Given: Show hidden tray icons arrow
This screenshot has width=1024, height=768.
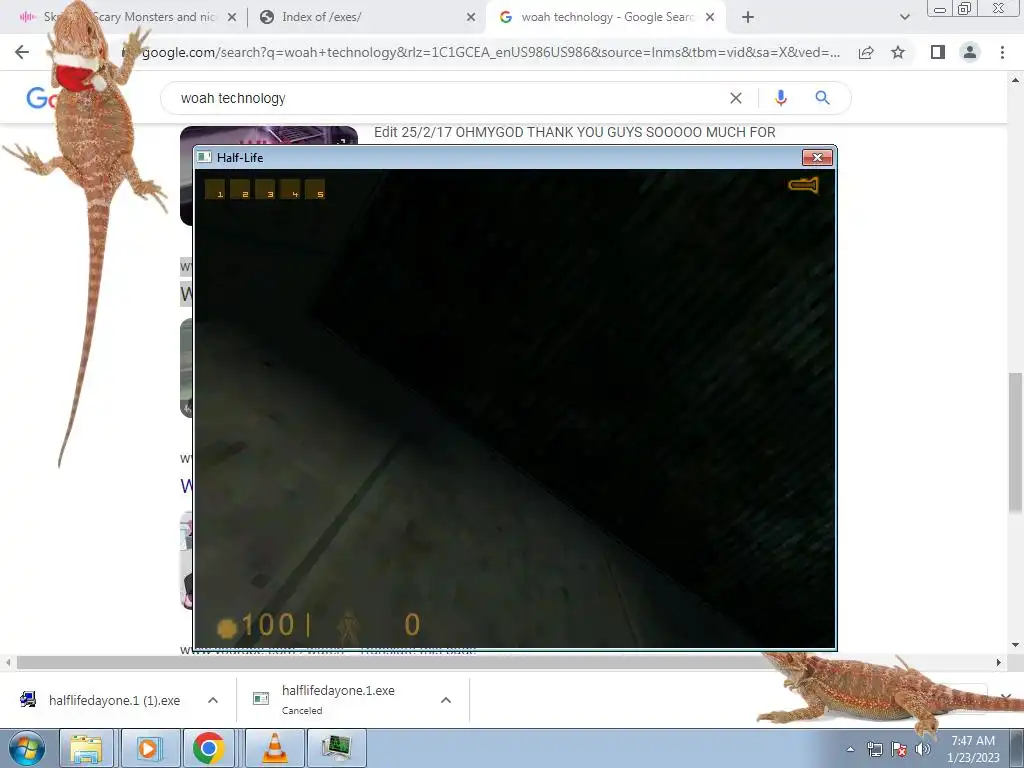Looking at the screenshot, I should click(x=850, y=749).
